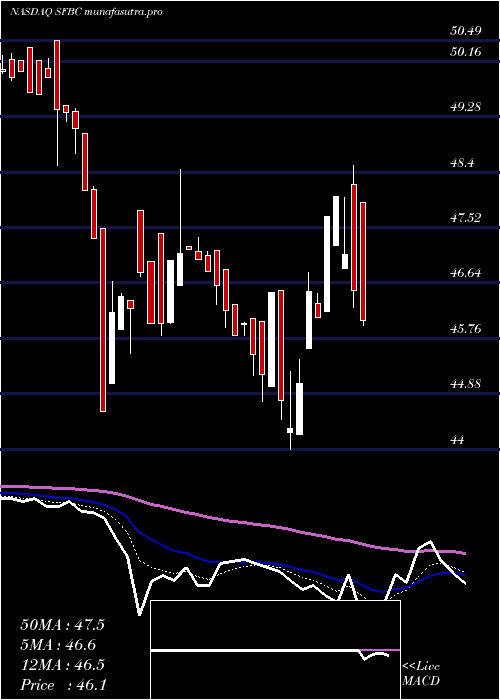Click inside the MACD indicator panel
500x700 pixels.
275,650
